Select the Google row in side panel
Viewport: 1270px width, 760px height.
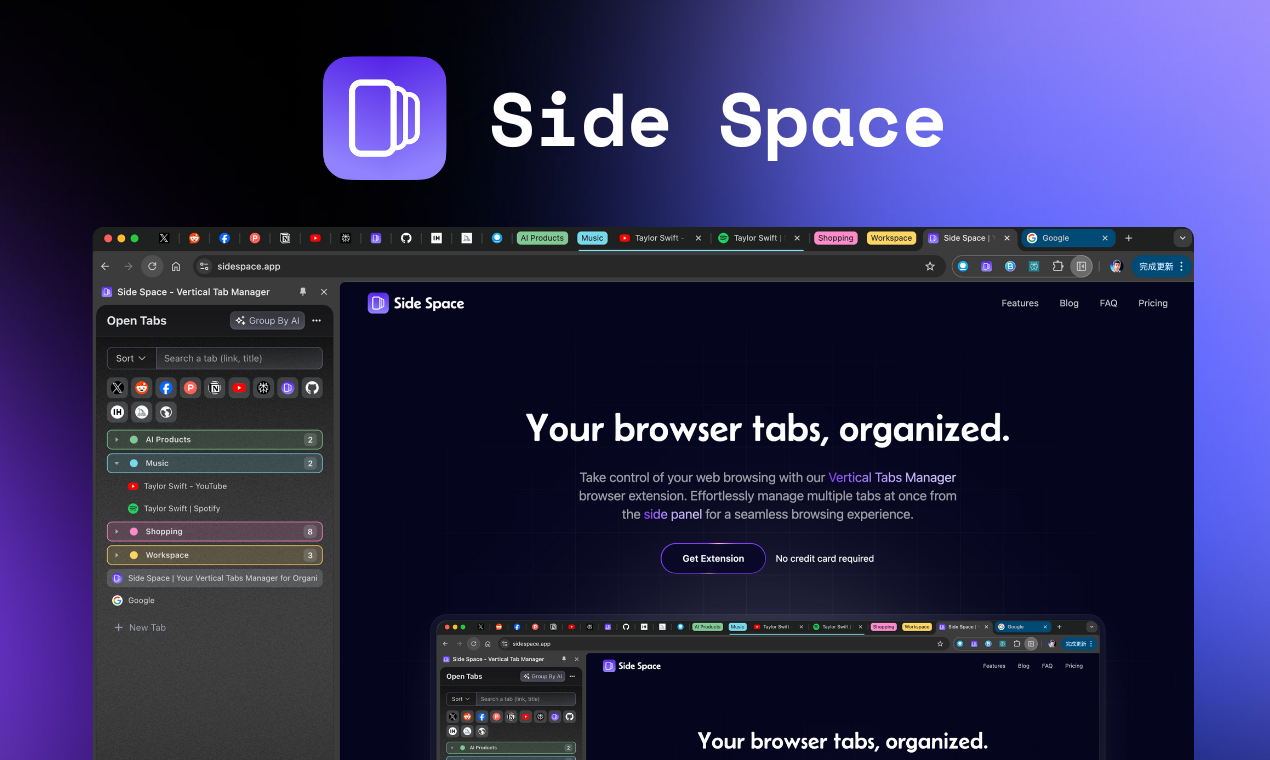coord(215,601)
